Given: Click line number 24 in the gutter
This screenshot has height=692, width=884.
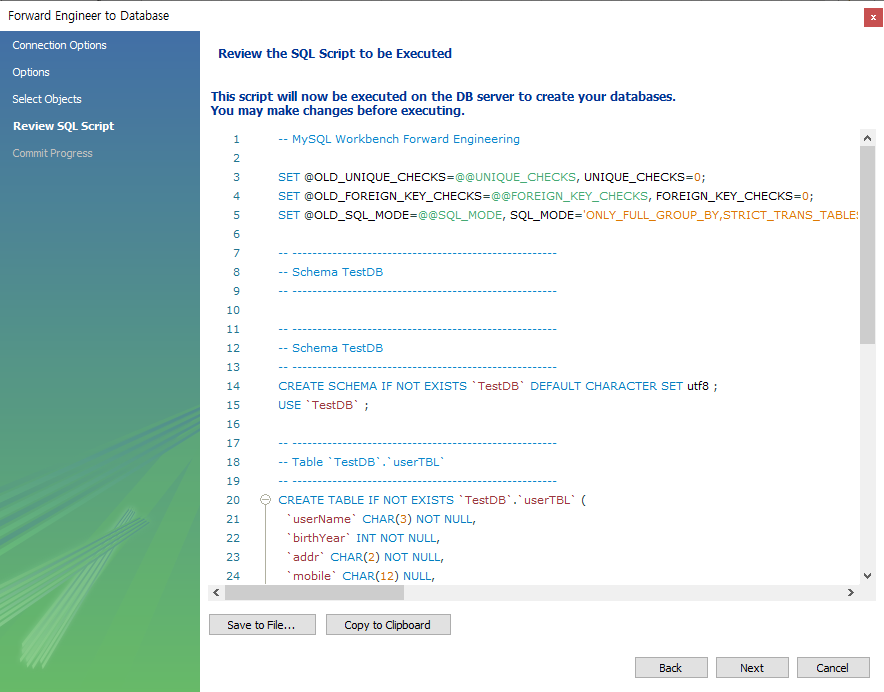Looking at the screenshot, I should [233, 576].
